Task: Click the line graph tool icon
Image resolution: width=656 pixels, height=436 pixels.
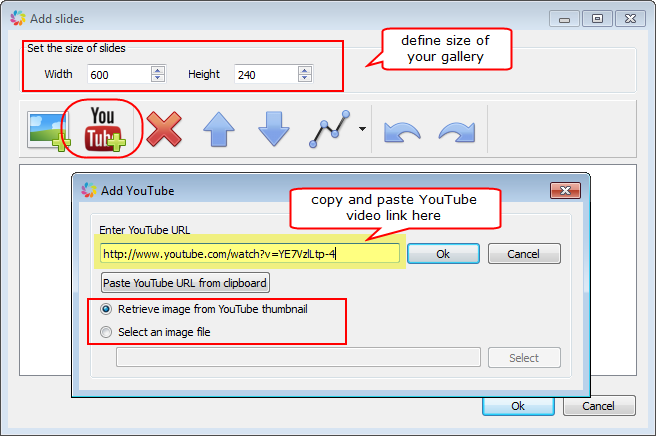Action: pyautogui.click(x=329, y=129)
